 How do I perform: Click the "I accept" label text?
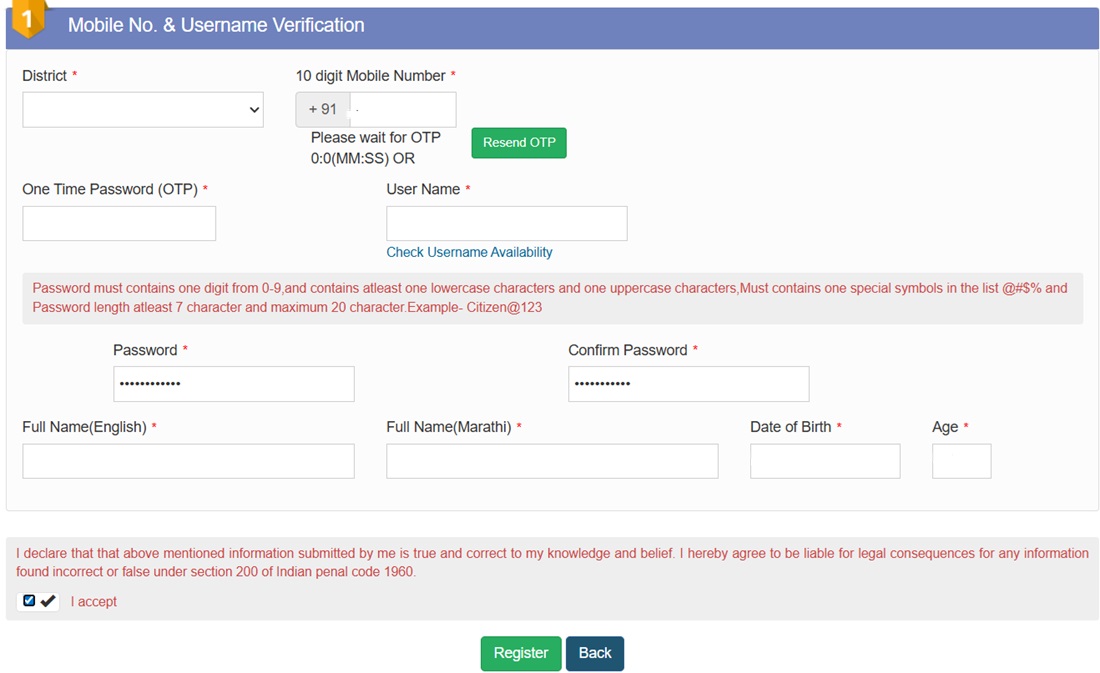pyautogui.click(x=94, y=602)
